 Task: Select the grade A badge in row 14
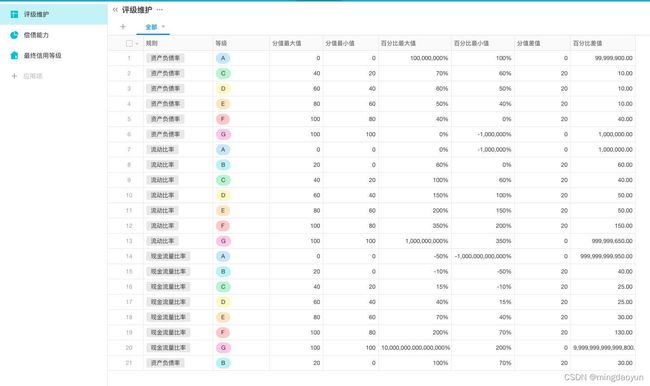coord(223,256)
